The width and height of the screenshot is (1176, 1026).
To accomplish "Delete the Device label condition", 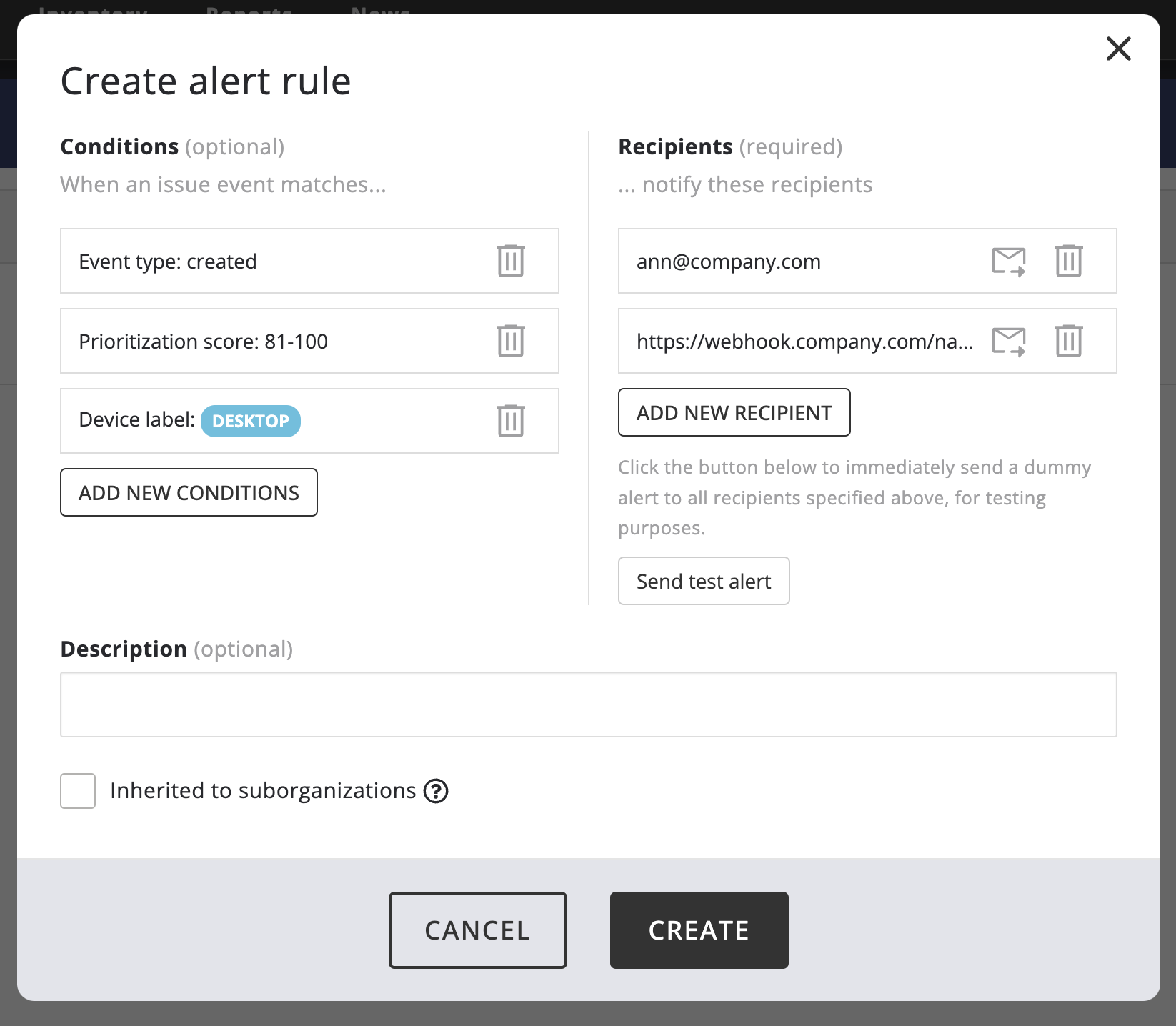I will 510,421.
